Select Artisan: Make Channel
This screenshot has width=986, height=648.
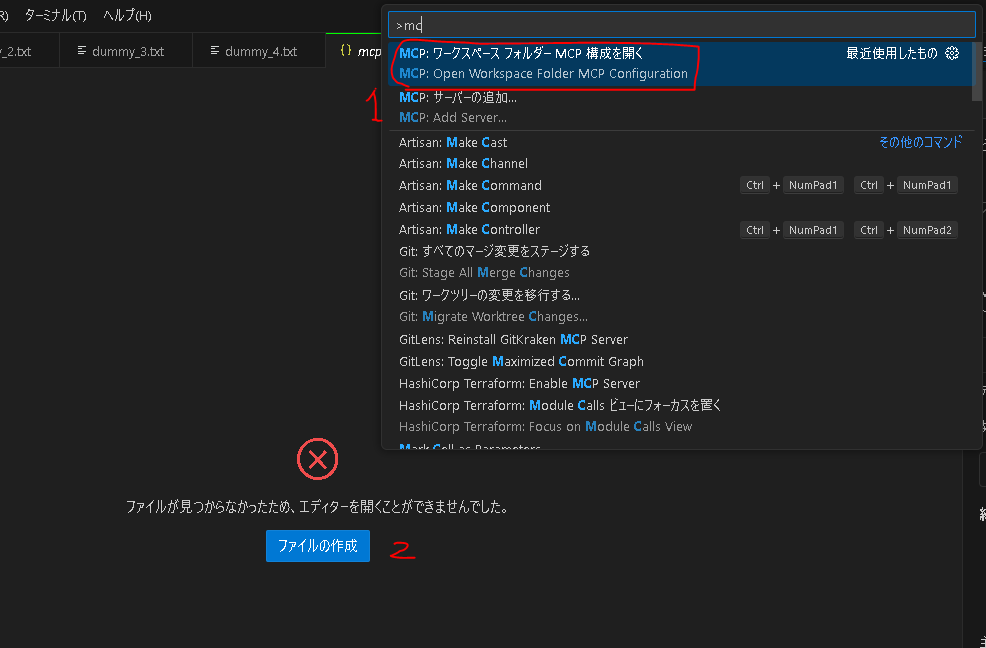[x=680, y=164]
